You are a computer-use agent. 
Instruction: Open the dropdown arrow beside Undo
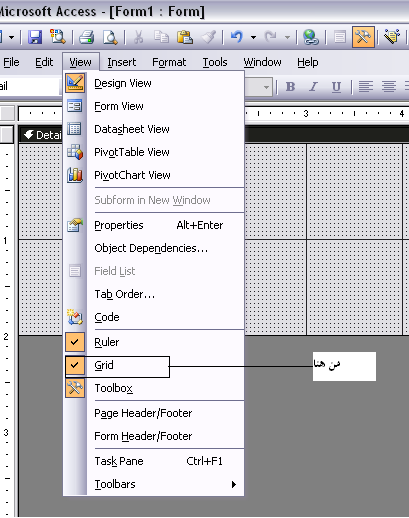coord(254,37)
